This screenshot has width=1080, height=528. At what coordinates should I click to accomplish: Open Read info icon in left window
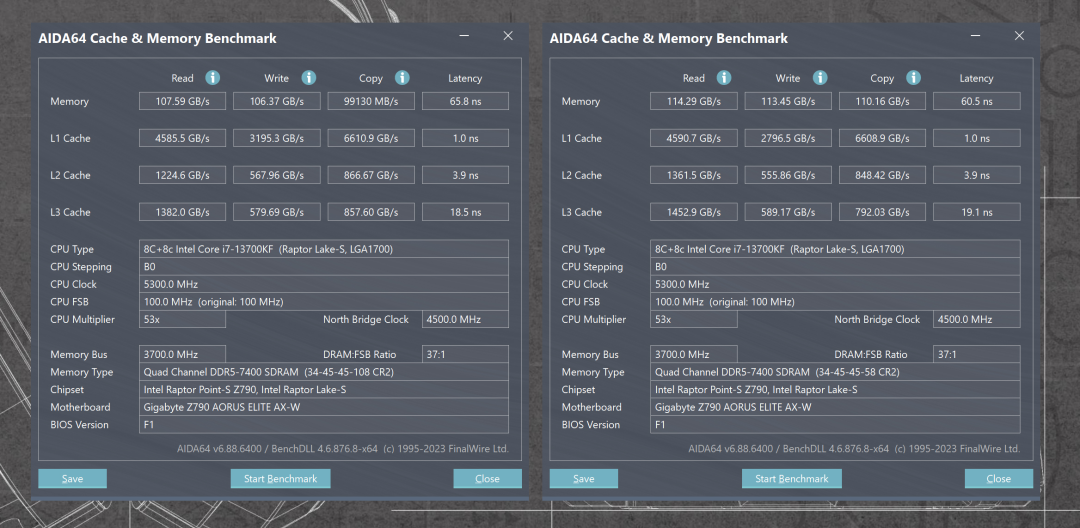click(213, 78)
